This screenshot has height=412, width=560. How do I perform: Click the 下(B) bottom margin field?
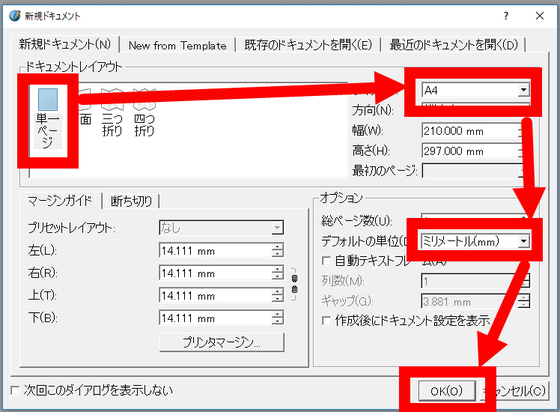(221, 318)
